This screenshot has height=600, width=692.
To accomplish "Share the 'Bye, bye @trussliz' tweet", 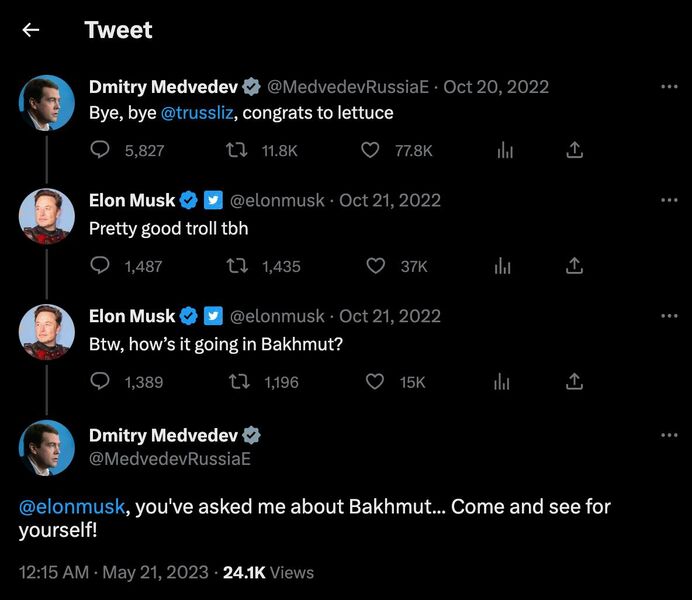I will pyautogui.click(x=574, y=150).
